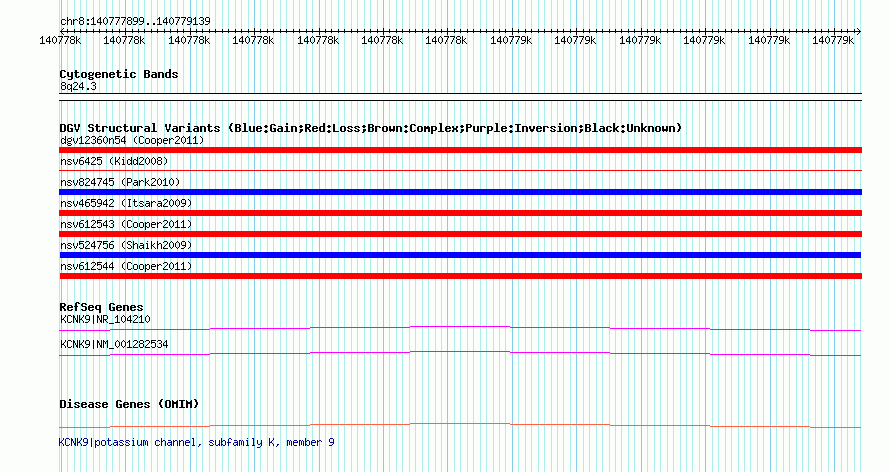This screenshot has height=472, width=890.
Task: Select the thin red line for nsv6425
Action: (460, 170)
